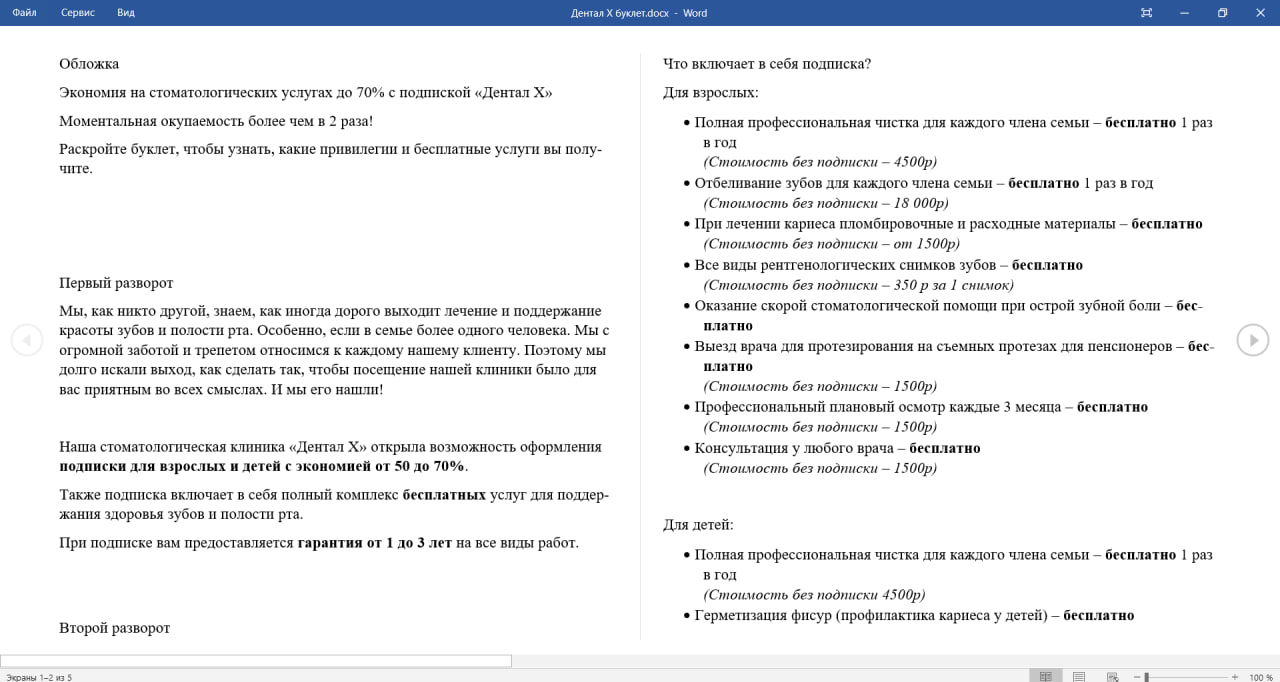This screenshot has height=682, width=1280.
Task: Go to the previous screen arrow
Action: 27,340
